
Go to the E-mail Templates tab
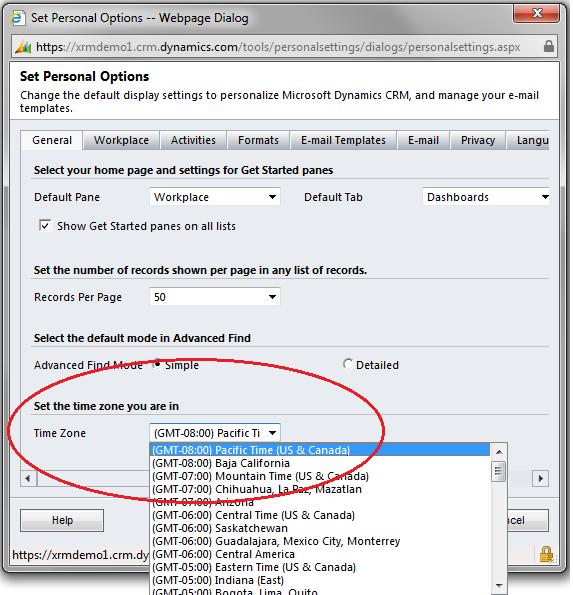tap(343, 140)
